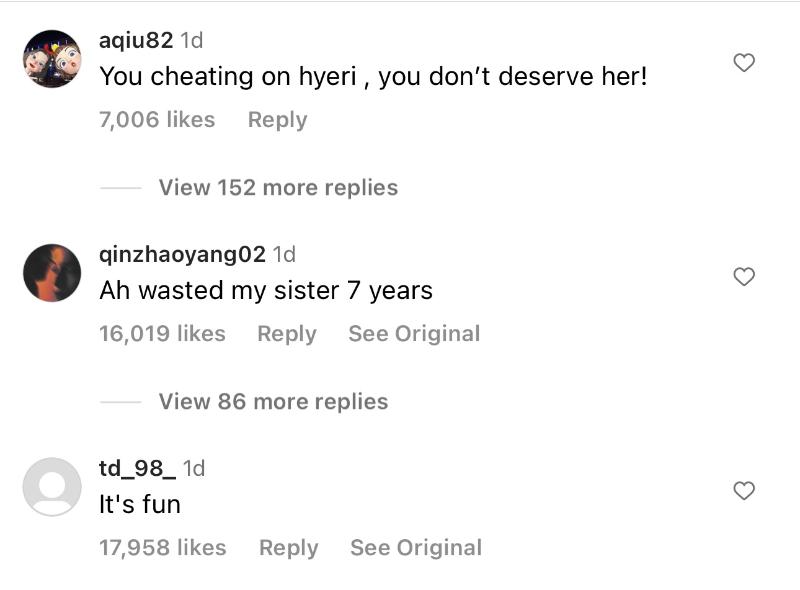This screenshot has height=590, width=800.
Task: View the 7,006 likes list
Action: (157, 120)
